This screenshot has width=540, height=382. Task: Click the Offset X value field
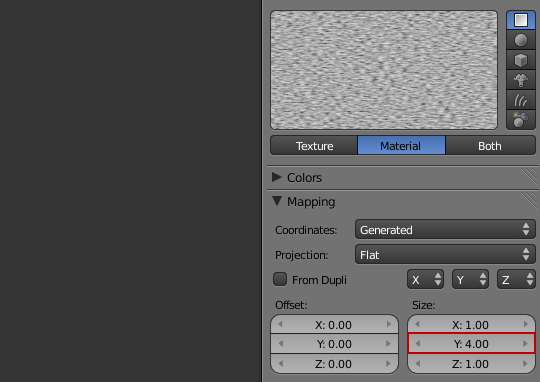click(x=334, y=324)
